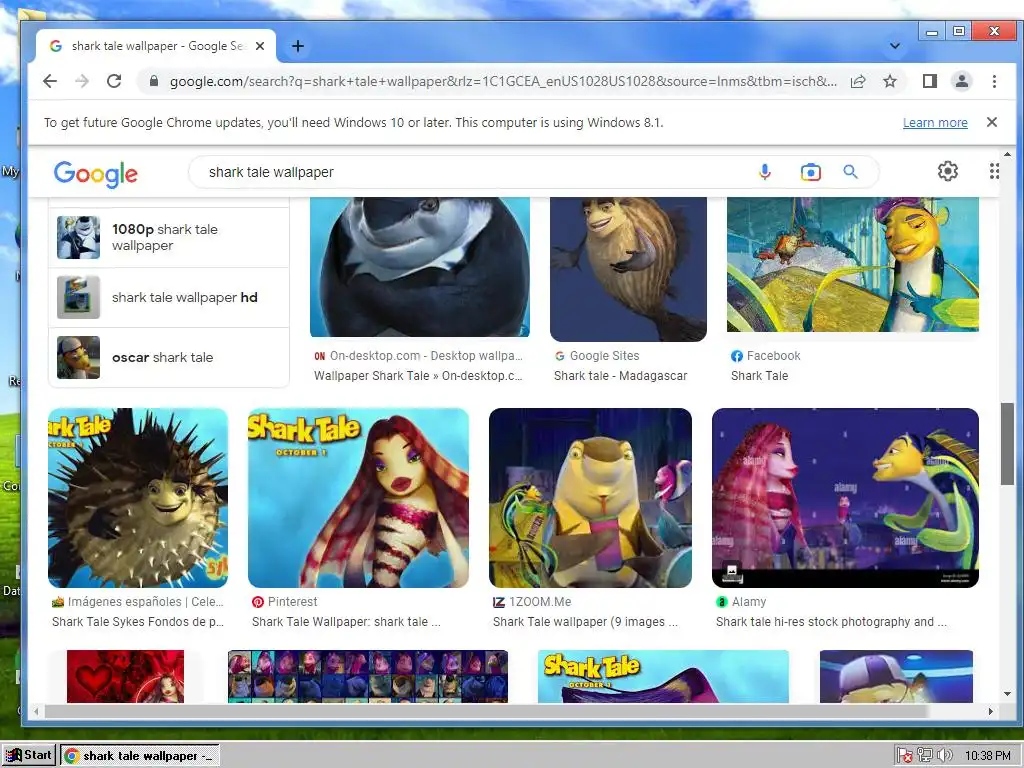
Task: Click the 1ZOOM.Me source label
Action: click(x=532, y=602)
